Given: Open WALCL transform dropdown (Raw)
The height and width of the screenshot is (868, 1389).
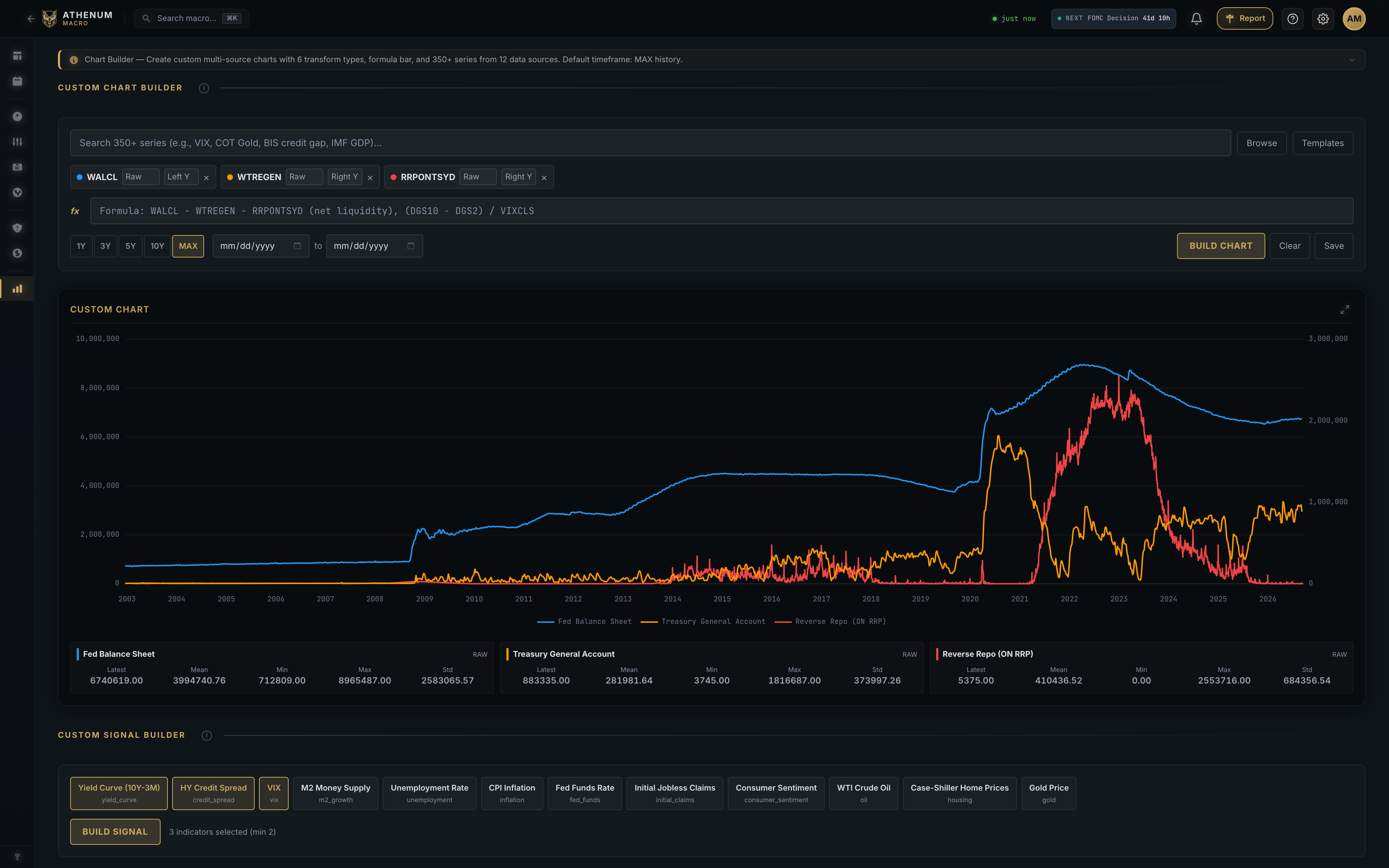Looking at the screenshot, I should (141, 177).
